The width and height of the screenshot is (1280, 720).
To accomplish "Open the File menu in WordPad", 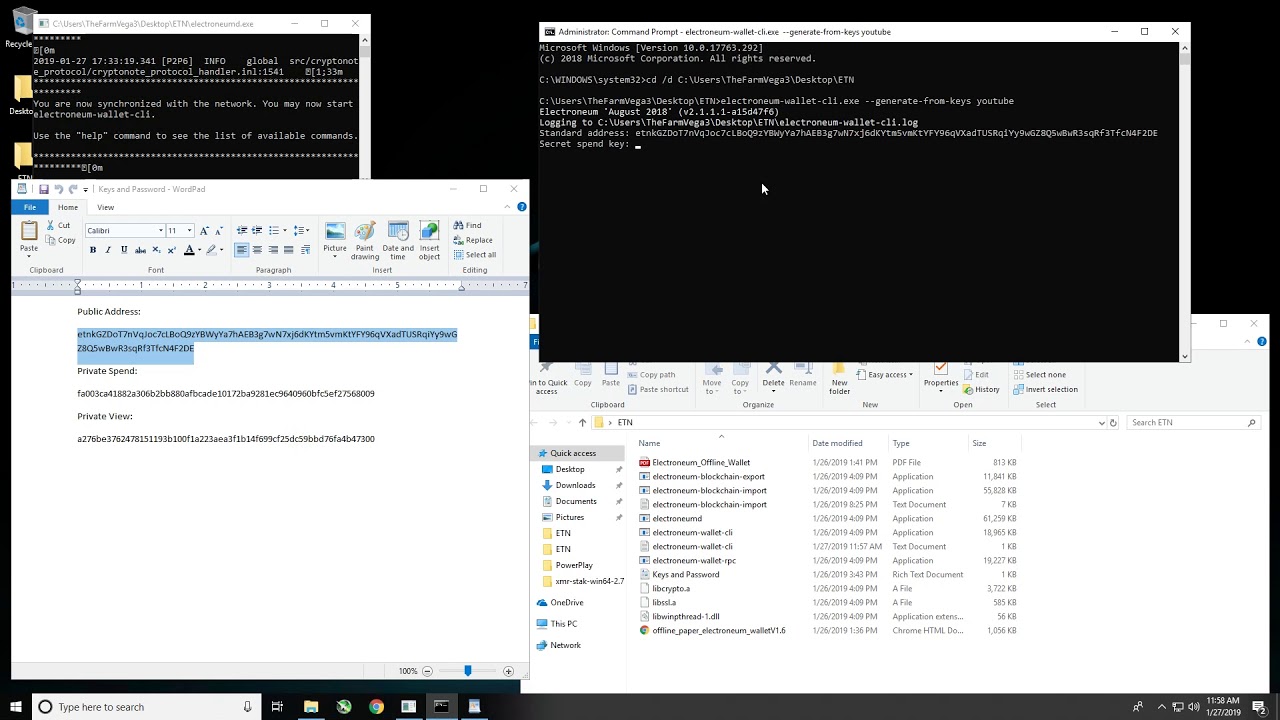I will click(x=30, y=207).
